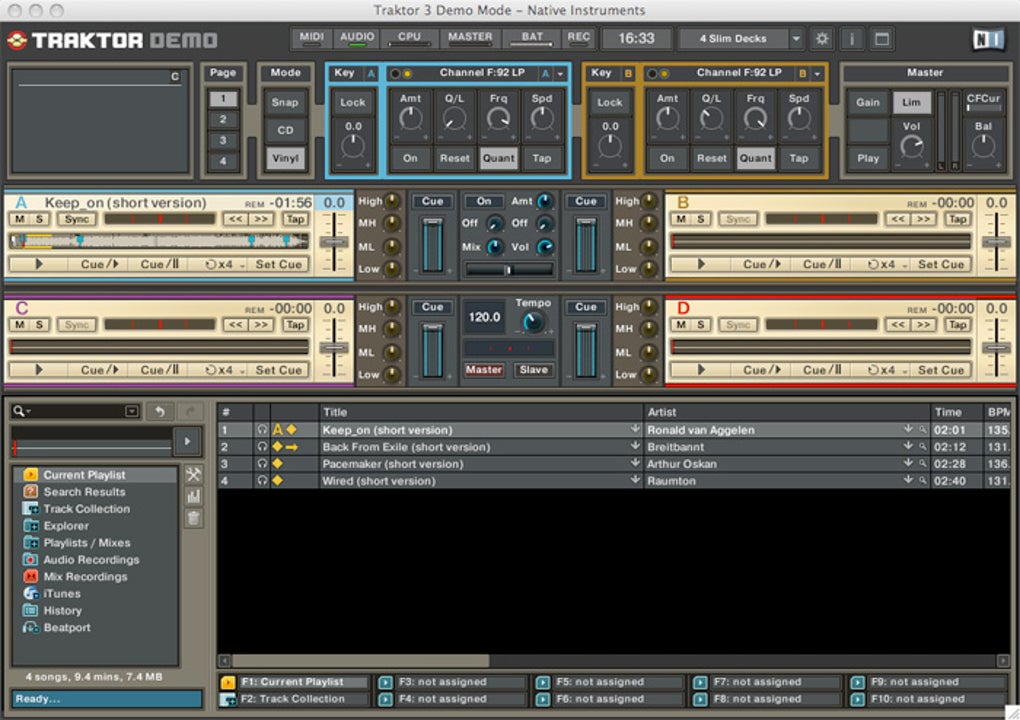Click the crossfader slider in the mixer
This screenshot has width=1020, height=720.
click(x=508, y=269)
